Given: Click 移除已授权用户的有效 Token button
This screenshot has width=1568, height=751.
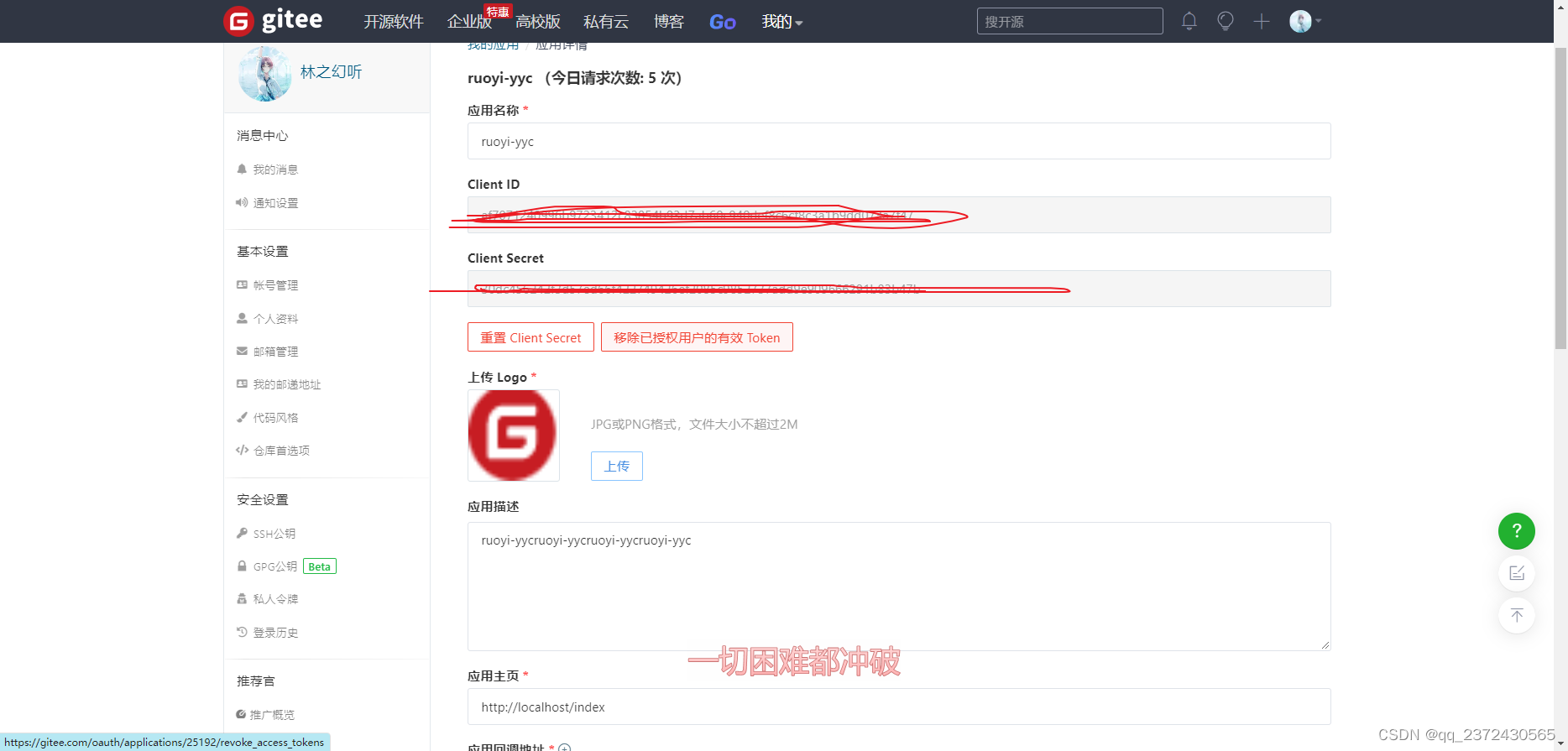Looking at the screenshot, I should pyautogui.click(x=697, y=337).
